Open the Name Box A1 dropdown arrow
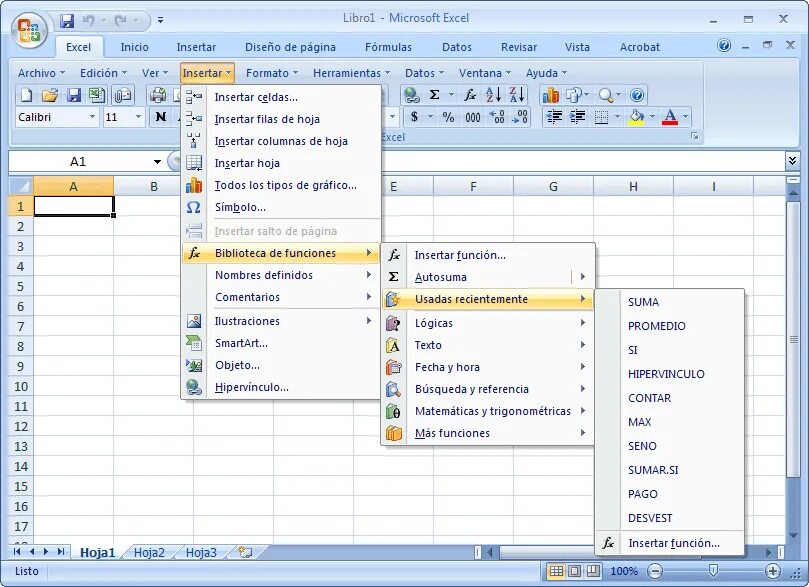This screenshot has height=587, width=809. tap(157, 162)
